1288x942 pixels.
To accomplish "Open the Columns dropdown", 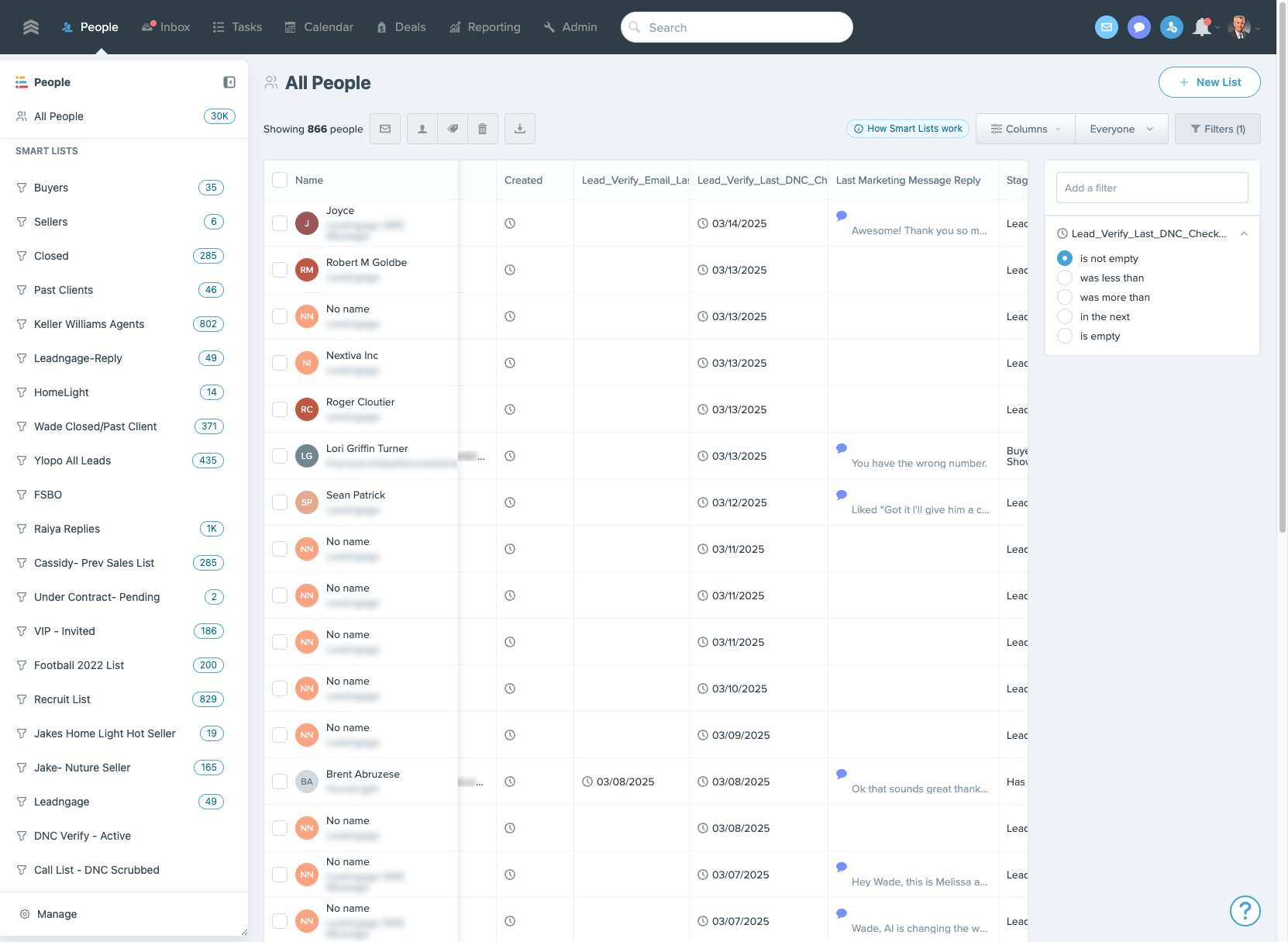I will [x=1025, y=129].
